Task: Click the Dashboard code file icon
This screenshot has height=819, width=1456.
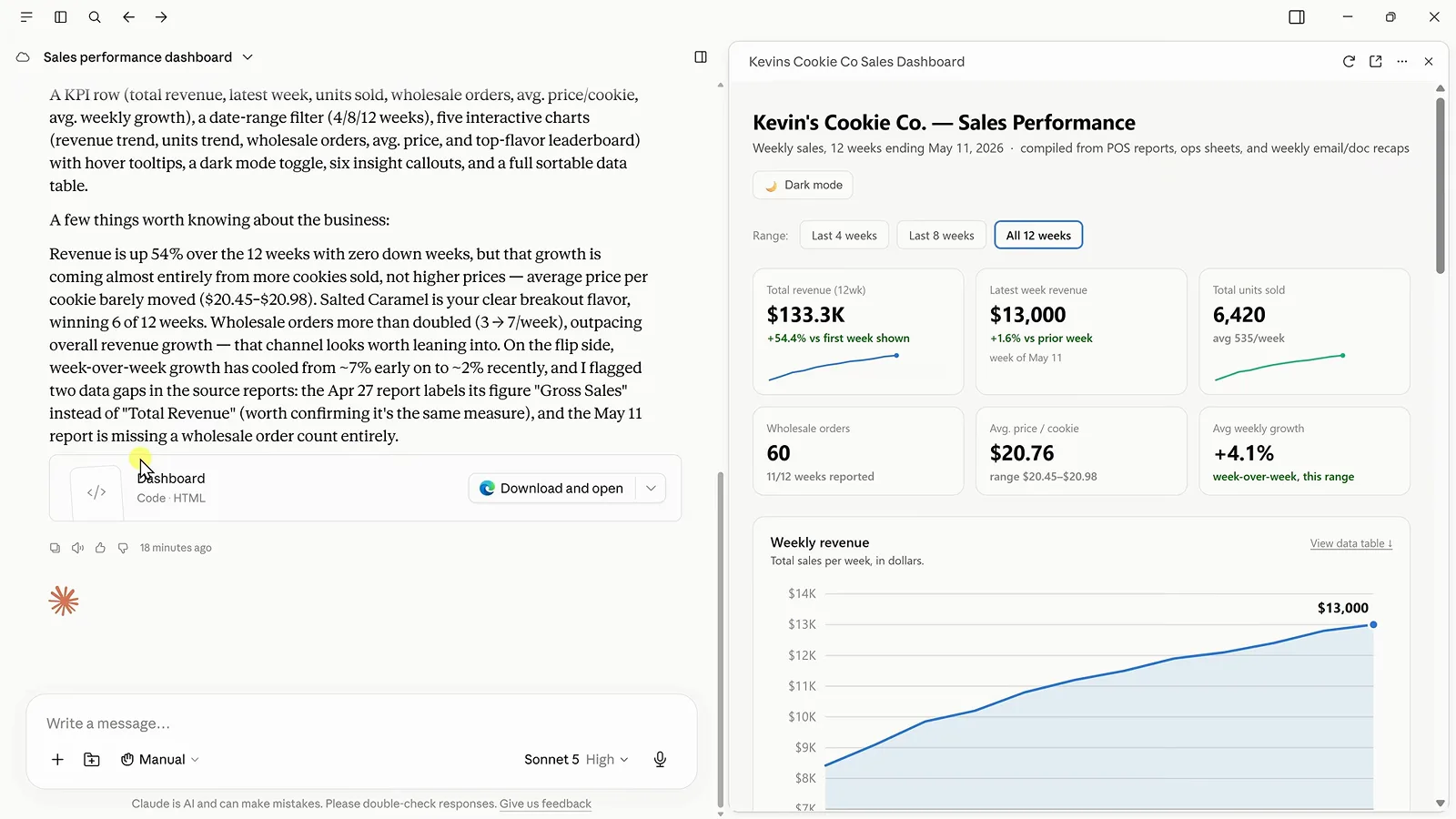Action: 96,492
